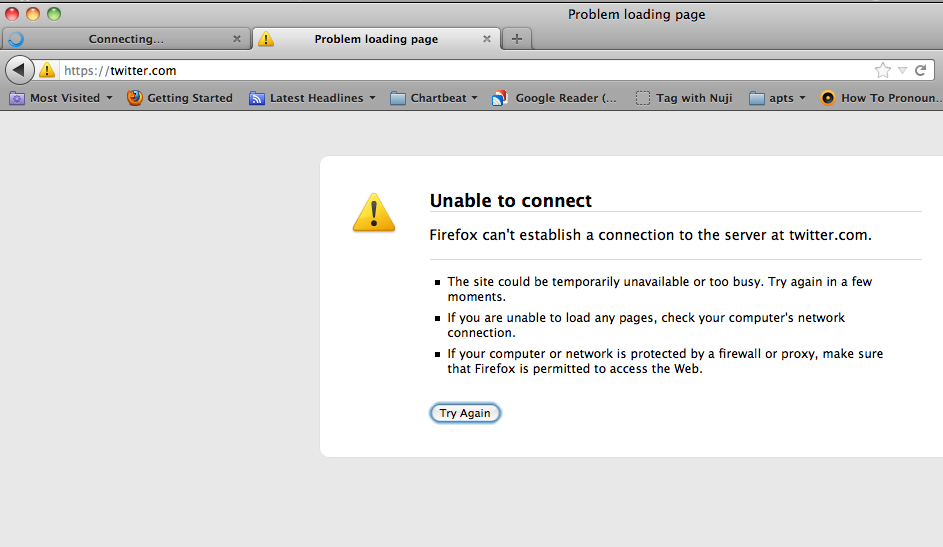Click the Tag with Nuji bookmarklet
Viewport: 943px width, 547px height.
(684, 98)
